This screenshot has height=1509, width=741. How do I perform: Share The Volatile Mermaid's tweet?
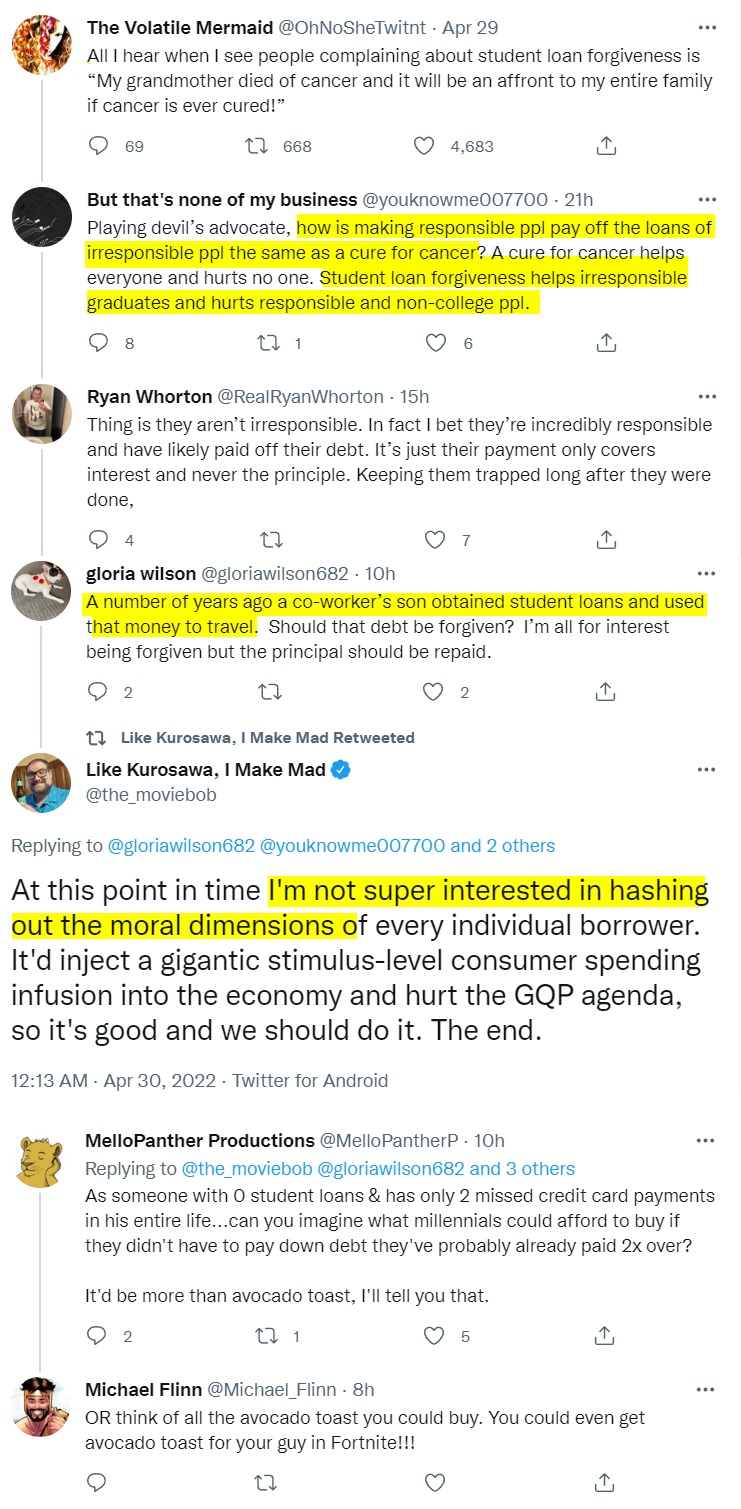pyautogui.click(x=605, y=146)
